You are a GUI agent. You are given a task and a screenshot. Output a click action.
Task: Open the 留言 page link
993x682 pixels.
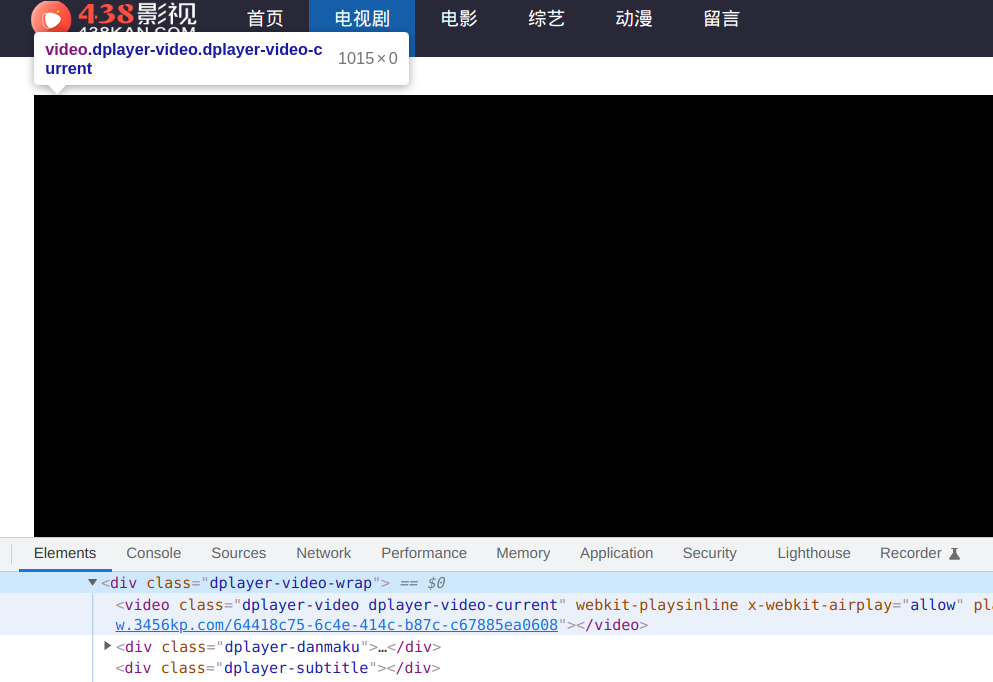coord(721,18)
